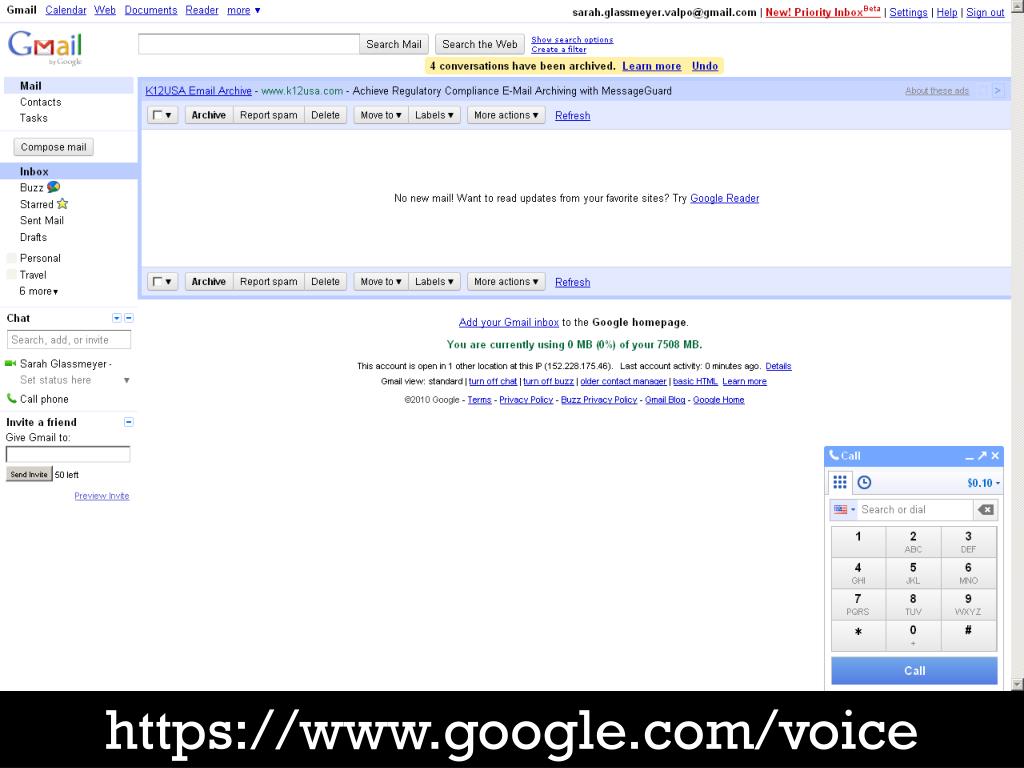Collapse the Invite a friend section
1024x768 pixels.
pyautogui.click(x=129, y=422)
